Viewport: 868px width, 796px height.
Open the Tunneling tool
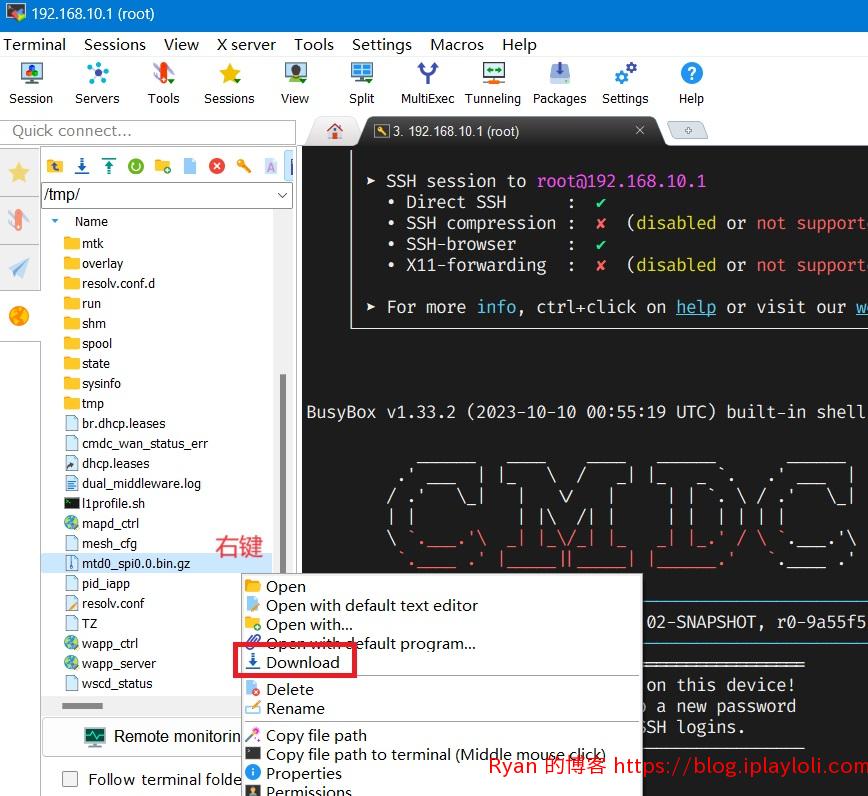(x=493, y=83)
